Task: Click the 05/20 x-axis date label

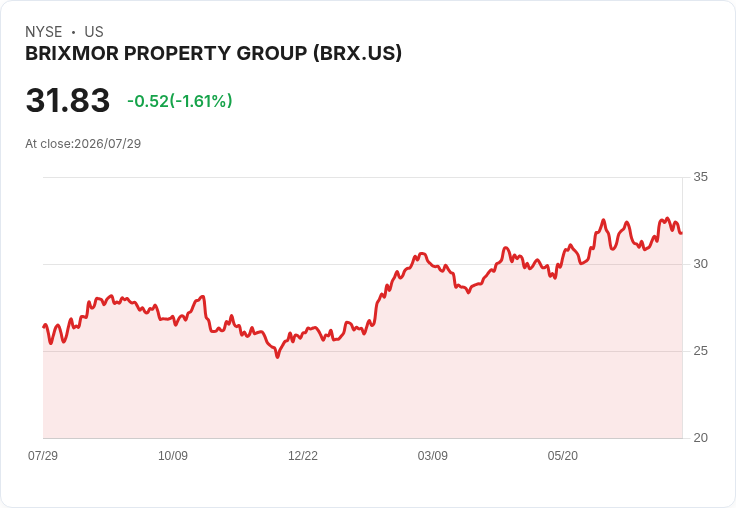Action: click(x=563, y=455)
